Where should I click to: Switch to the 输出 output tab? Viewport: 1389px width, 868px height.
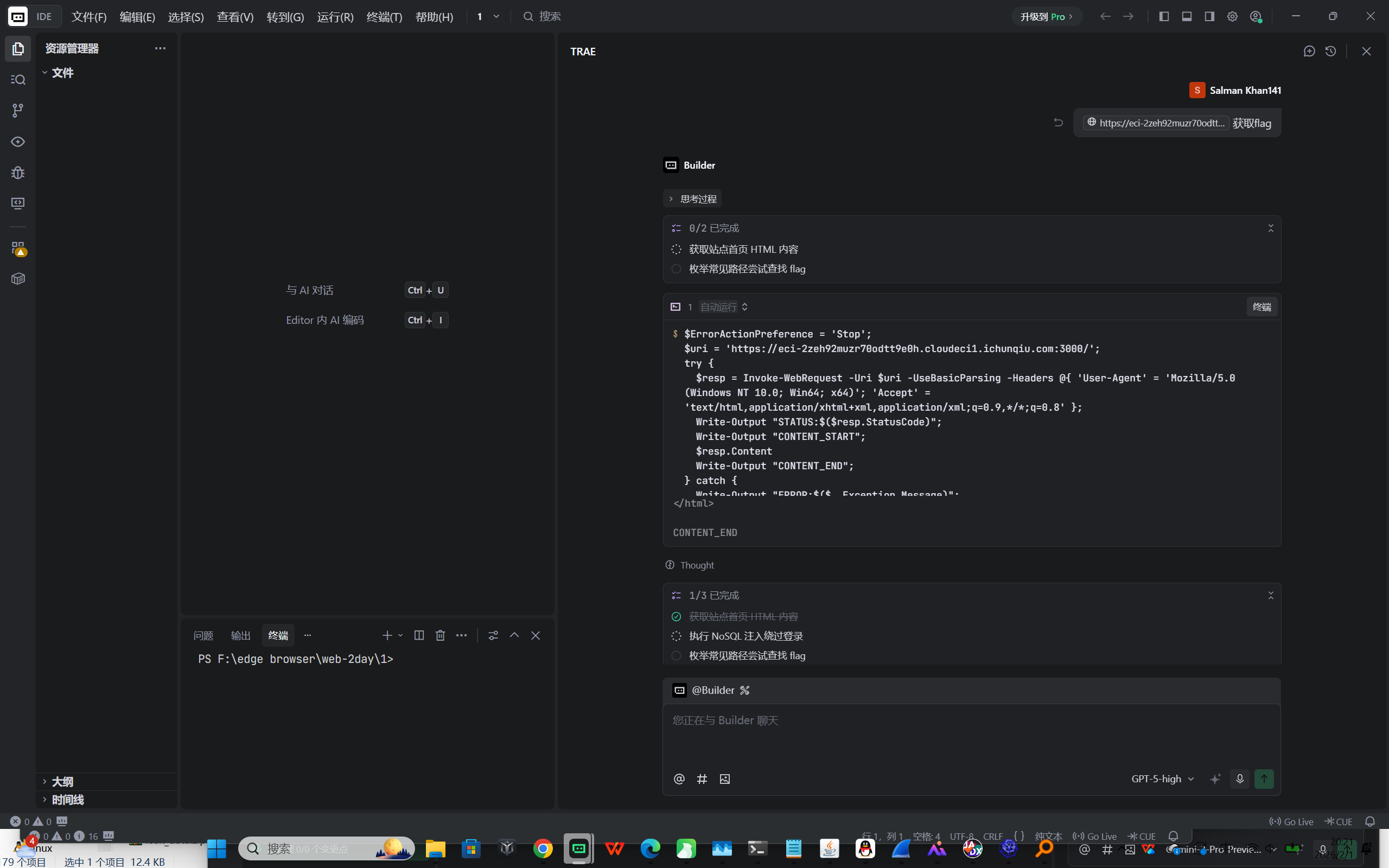coord(240,635)
